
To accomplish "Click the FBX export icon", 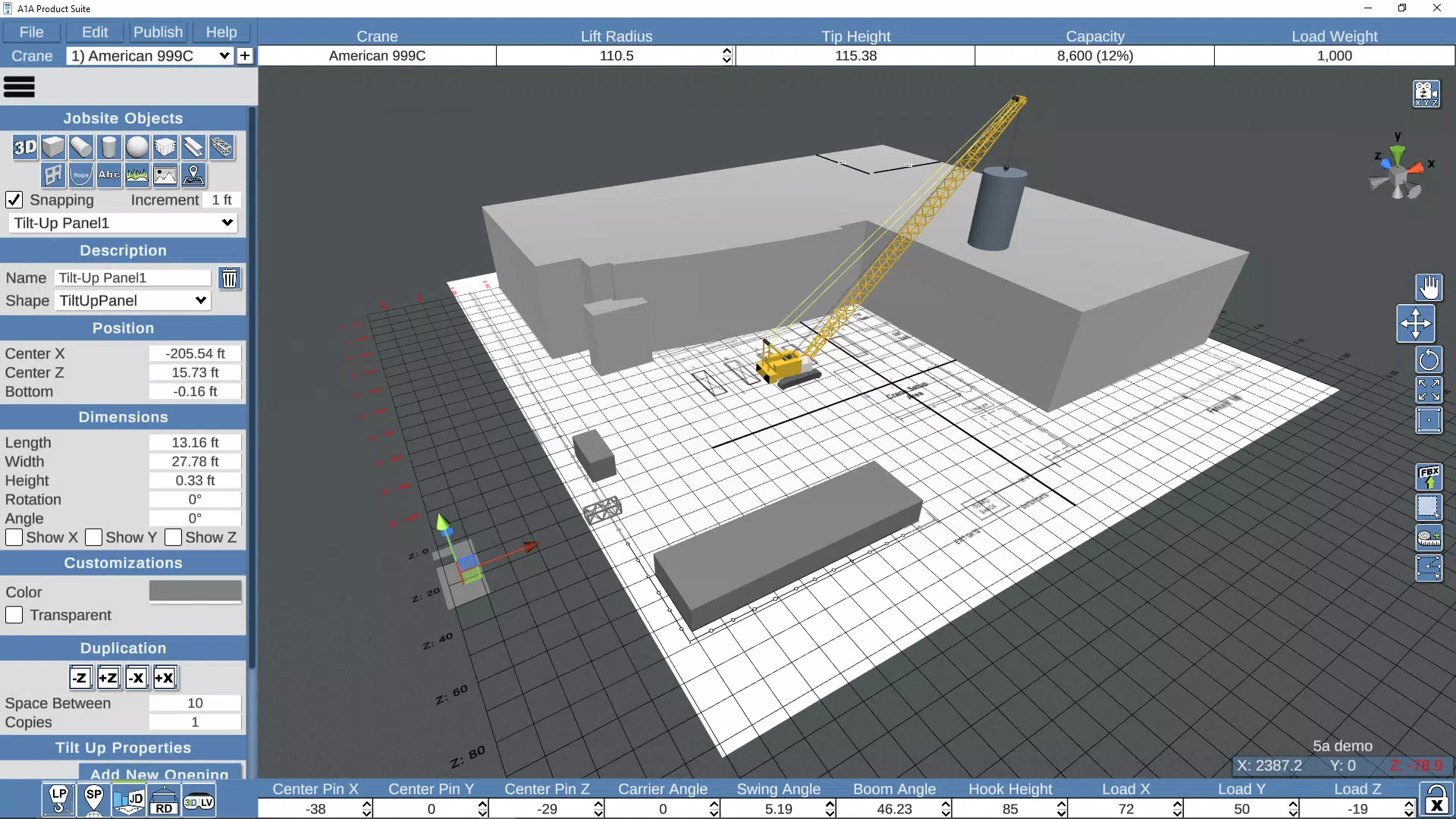I will tap(1429, 477).
